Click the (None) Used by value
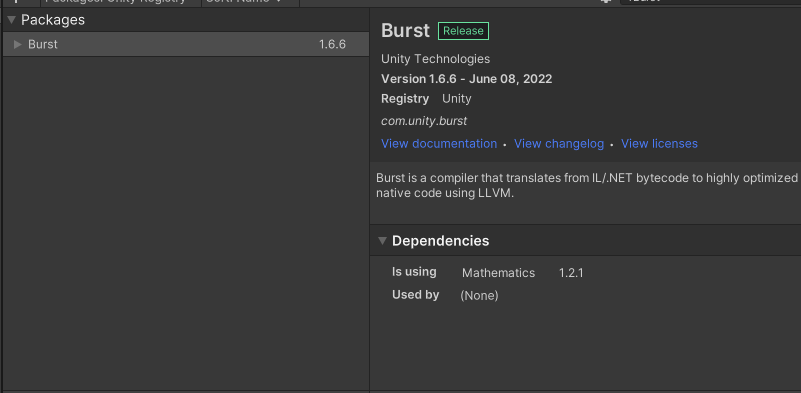 479,295
